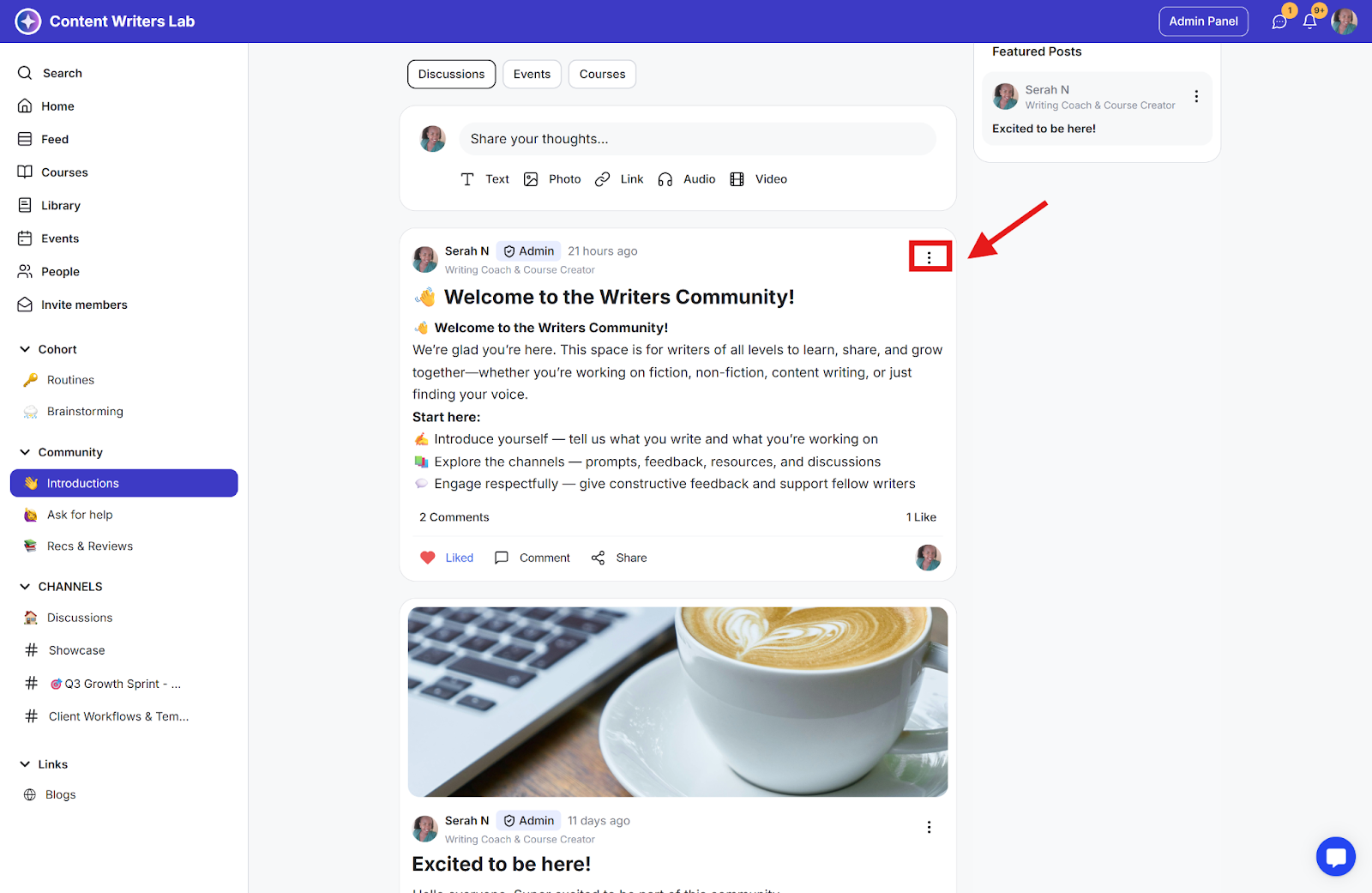Screen dimensions: 1372x893
Task: Click the Share your thoughts field
Action: tap(698, 139)
